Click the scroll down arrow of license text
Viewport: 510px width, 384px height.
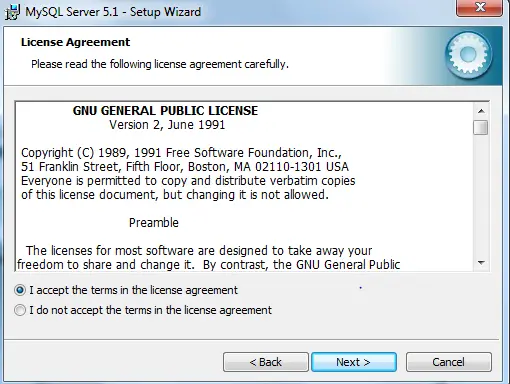point(481,263)
